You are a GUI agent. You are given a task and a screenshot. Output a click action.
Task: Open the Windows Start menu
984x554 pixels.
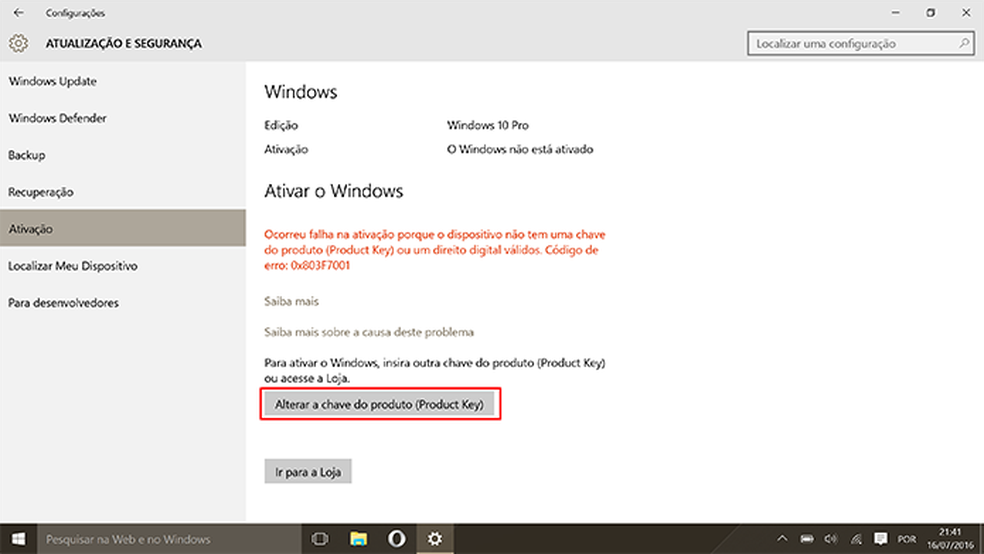[x=18, y=539]
